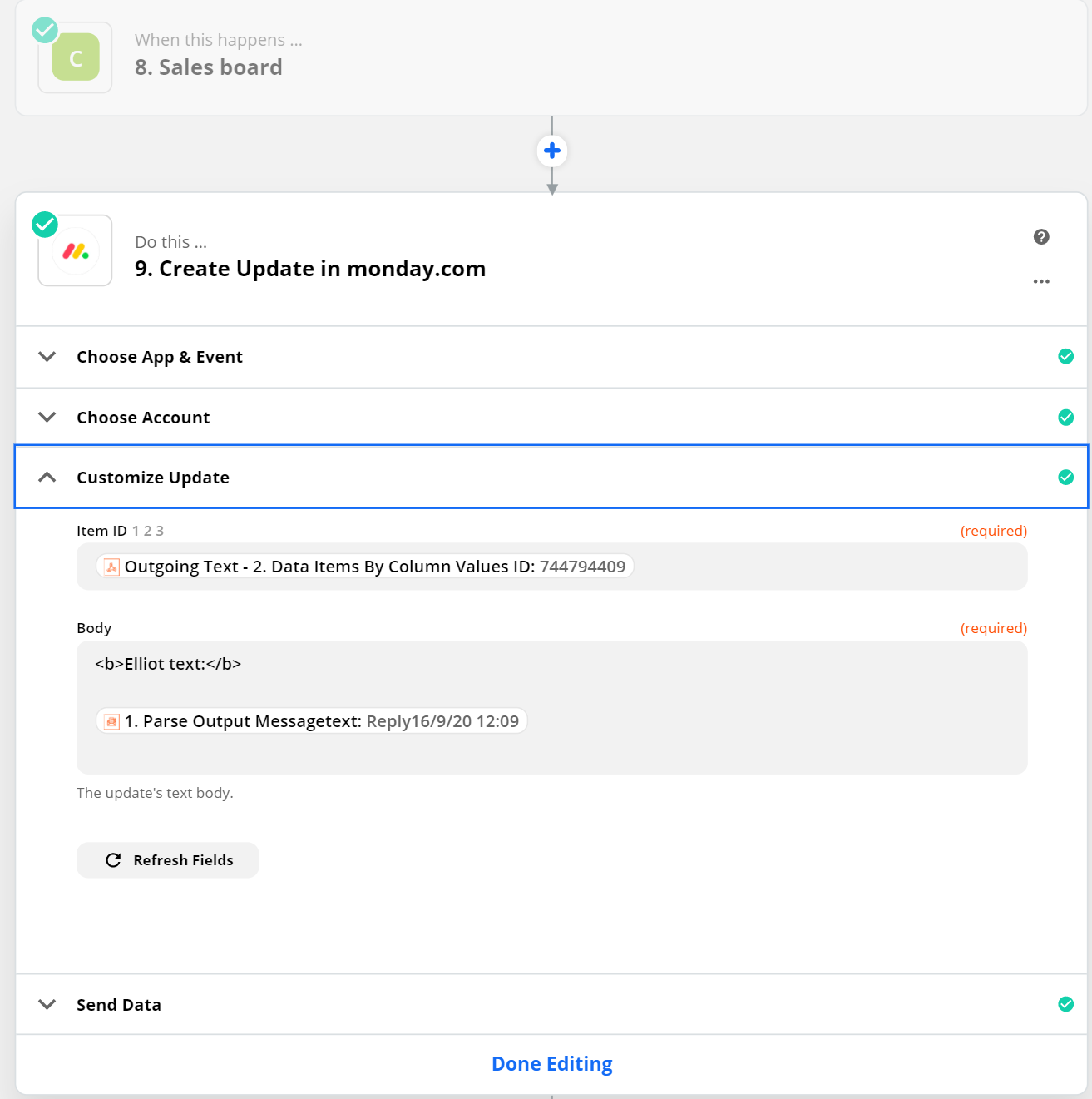Image resolution: width=1092 pixels, height=1099 pixels.
Task: Click the green checkmark on Choose App & Event
Action: tap(1065, 356)
